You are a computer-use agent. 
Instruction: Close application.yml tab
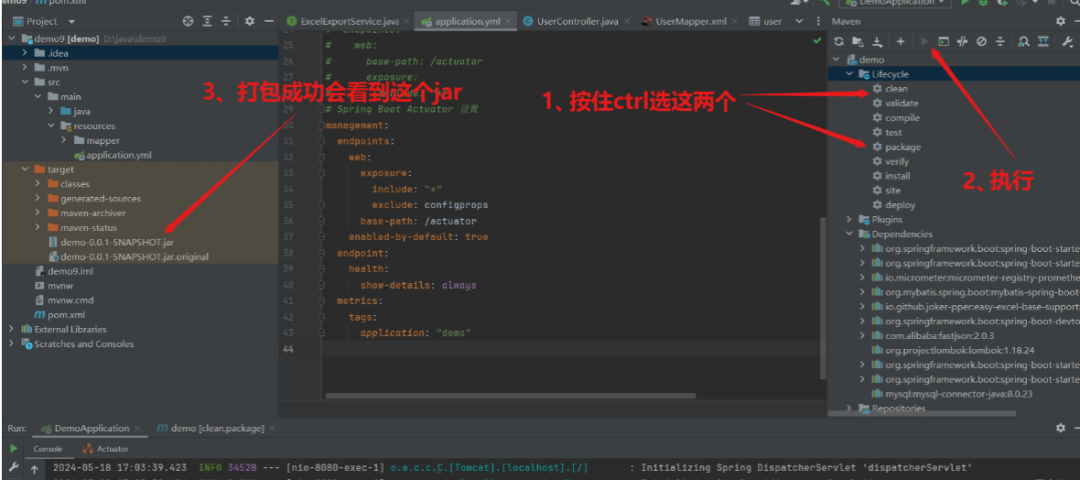click(x=508, y=21)
